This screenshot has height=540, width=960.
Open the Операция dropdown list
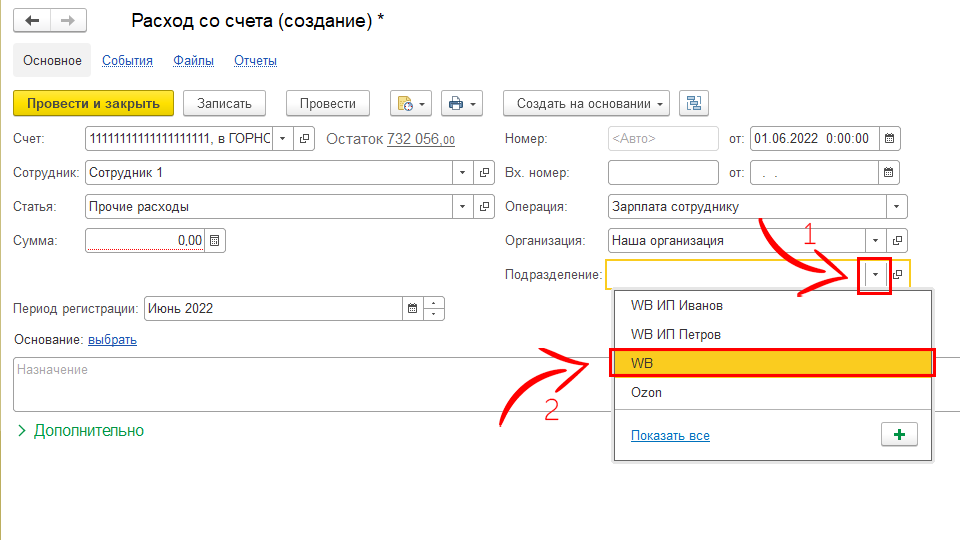pyautogui.click(x=896, y=207)
